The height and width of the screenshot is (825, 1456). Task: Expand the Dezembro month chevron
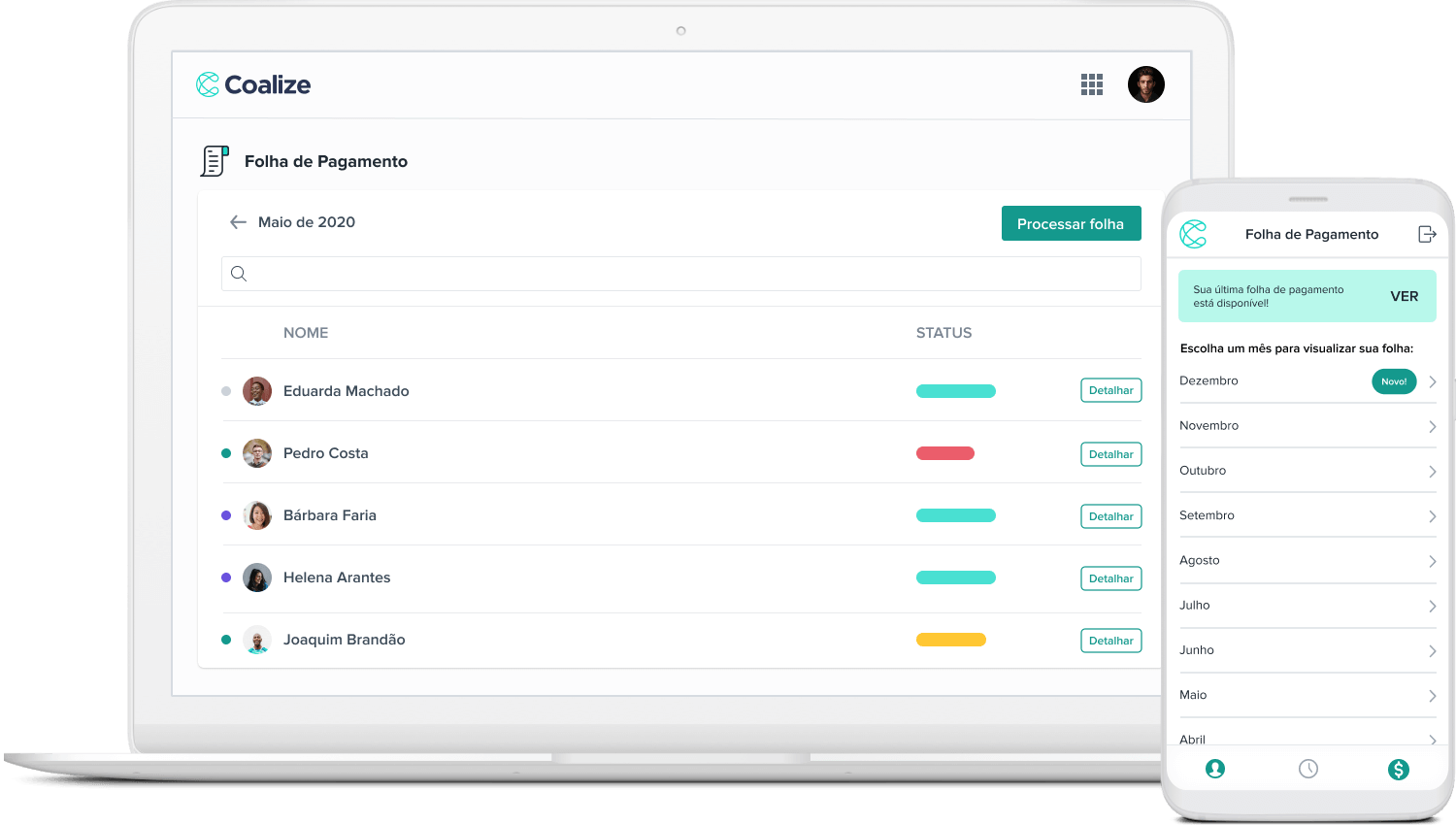pos(1433,381)
